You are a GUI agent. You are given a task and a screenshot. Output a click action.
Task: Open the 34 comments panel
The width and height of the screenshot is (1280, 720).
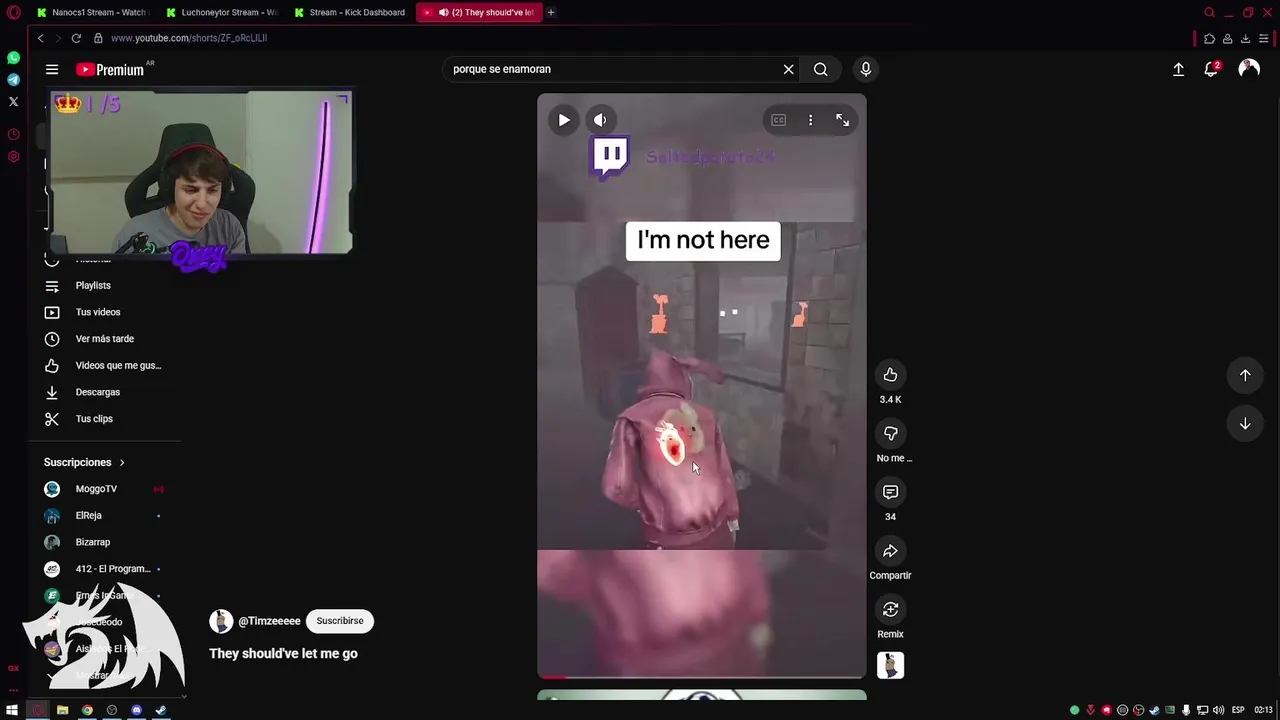pyautogui.click(x=890, y=492)
